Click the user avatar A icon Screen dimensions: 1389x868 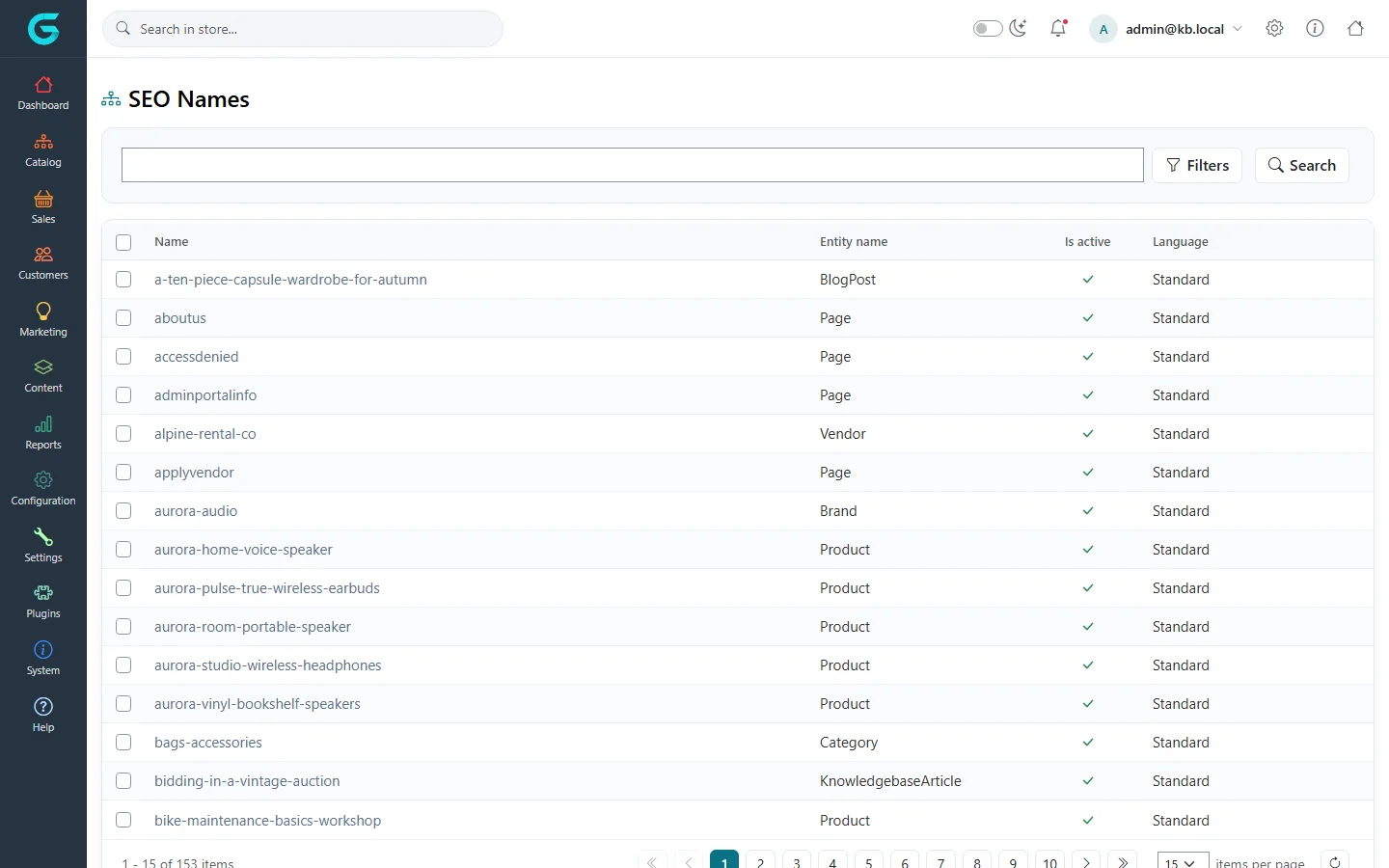tap(1103, 29)
